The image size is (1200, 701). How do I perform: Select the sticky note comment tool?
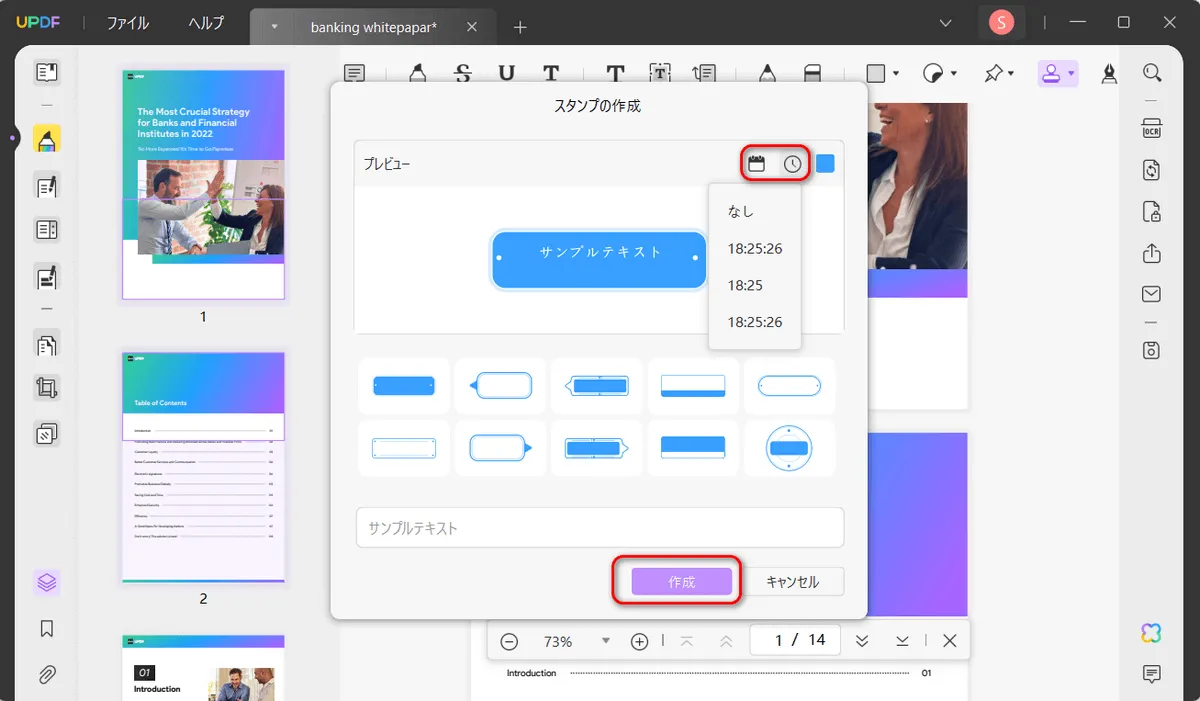coord(355,73)
